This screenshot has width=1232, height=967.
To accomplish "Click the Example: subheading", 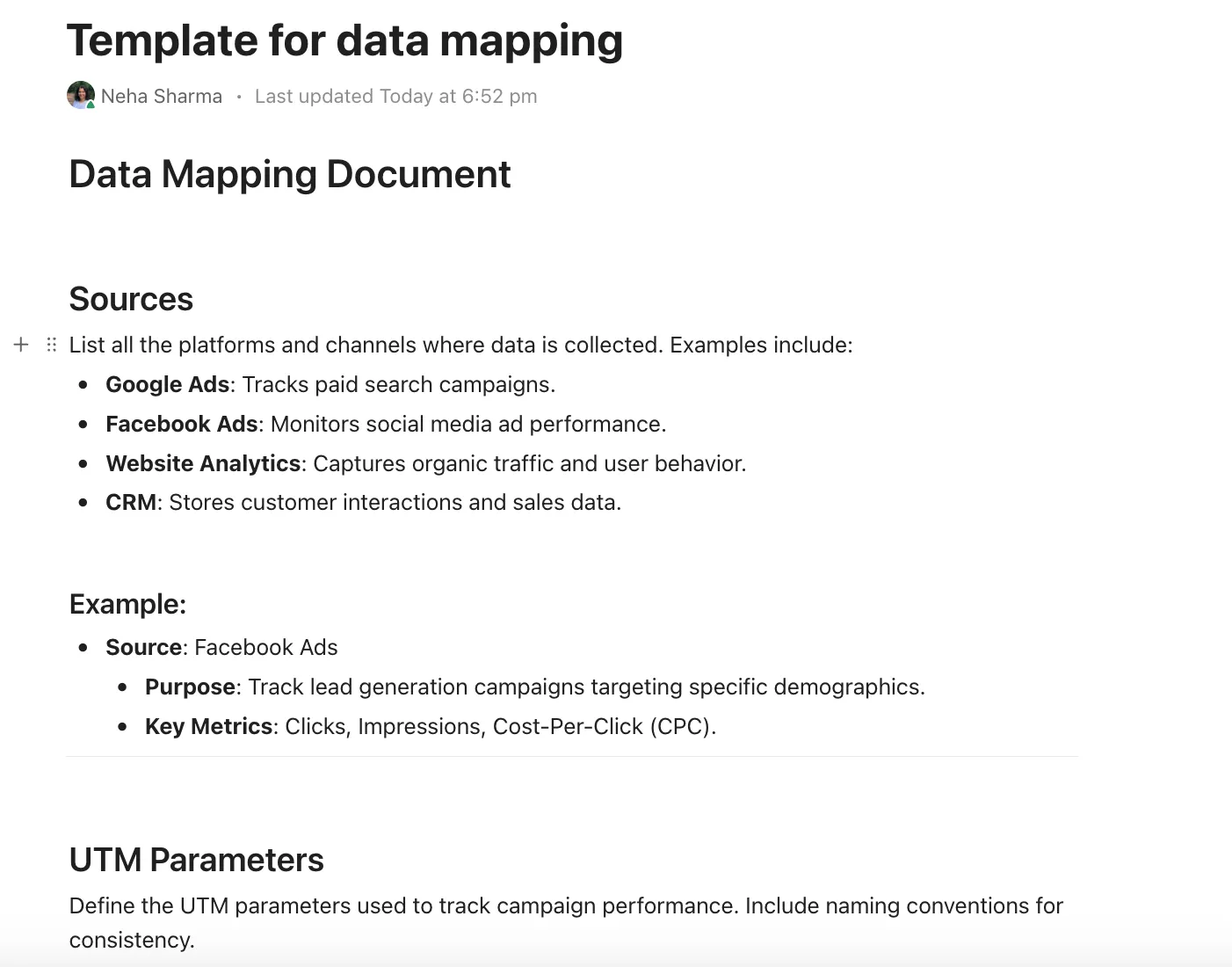I will 127,604.
